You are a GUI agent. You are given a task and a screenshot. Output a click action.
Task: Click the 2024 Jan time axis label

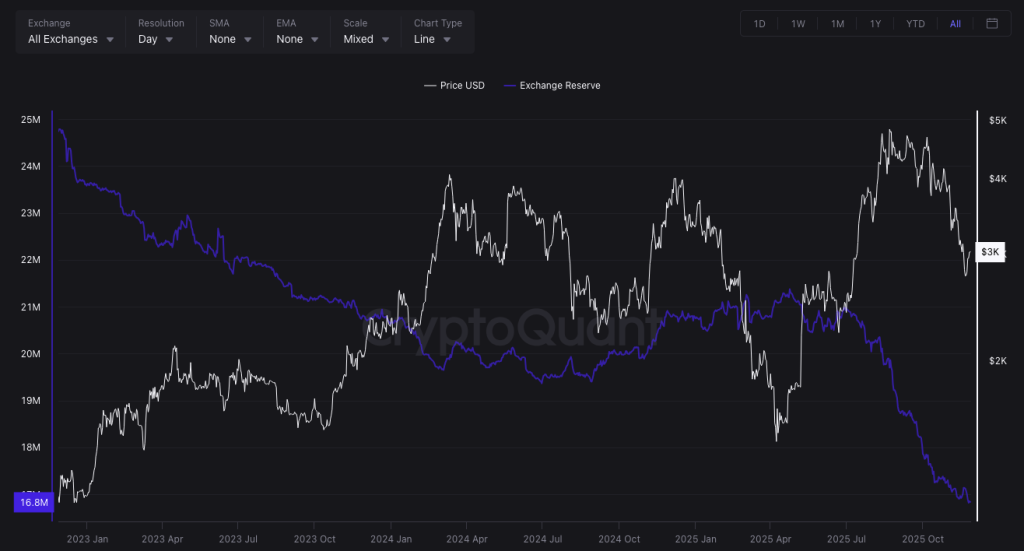[390, 538]
